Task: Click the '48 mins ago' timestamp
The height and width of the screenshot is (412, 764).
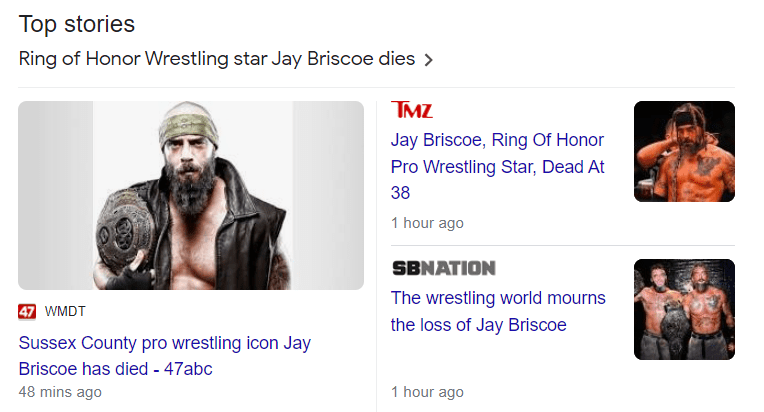Action: coord(60,392)
